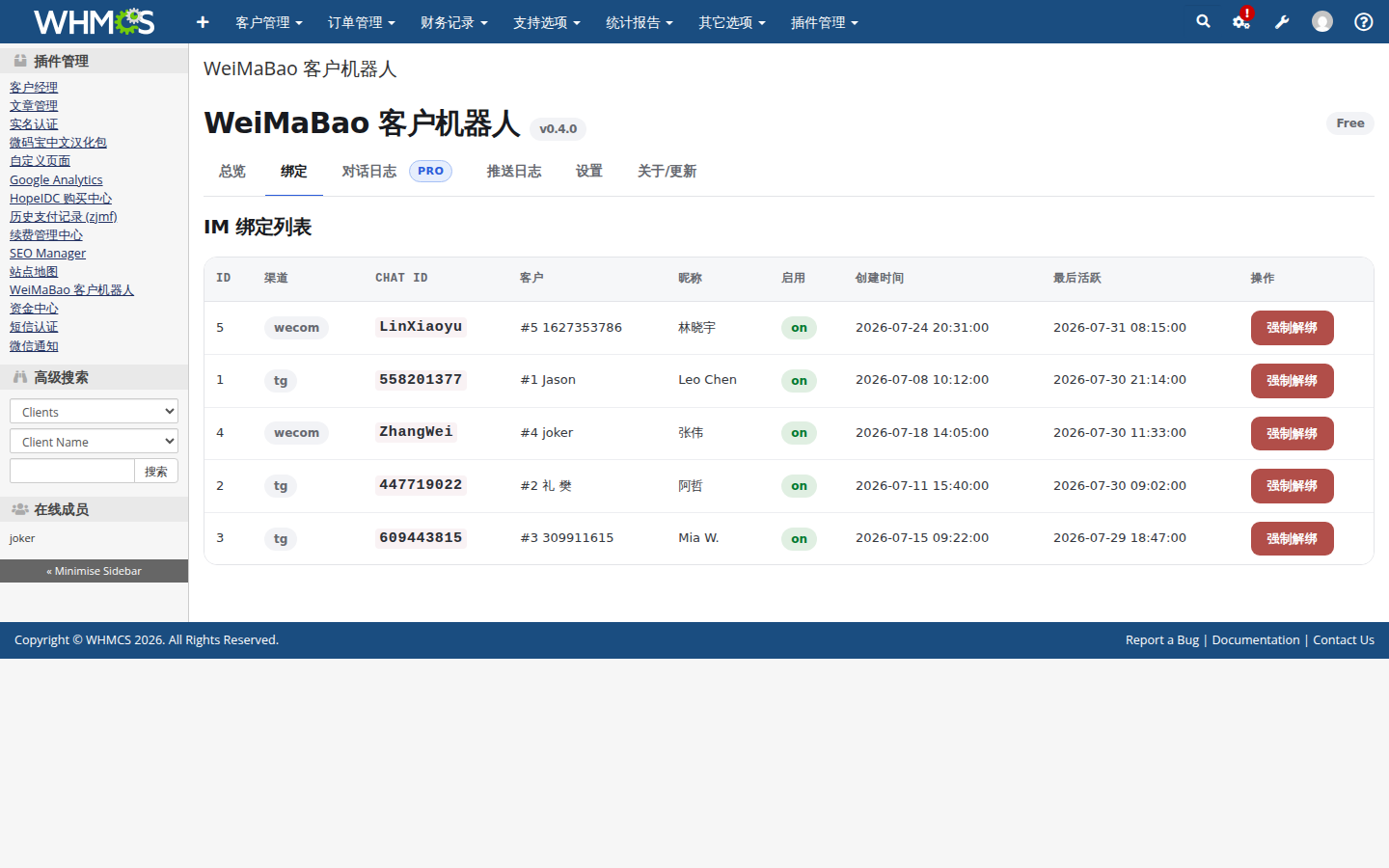Click the Minimise Sidebar button

pos(94,571)
